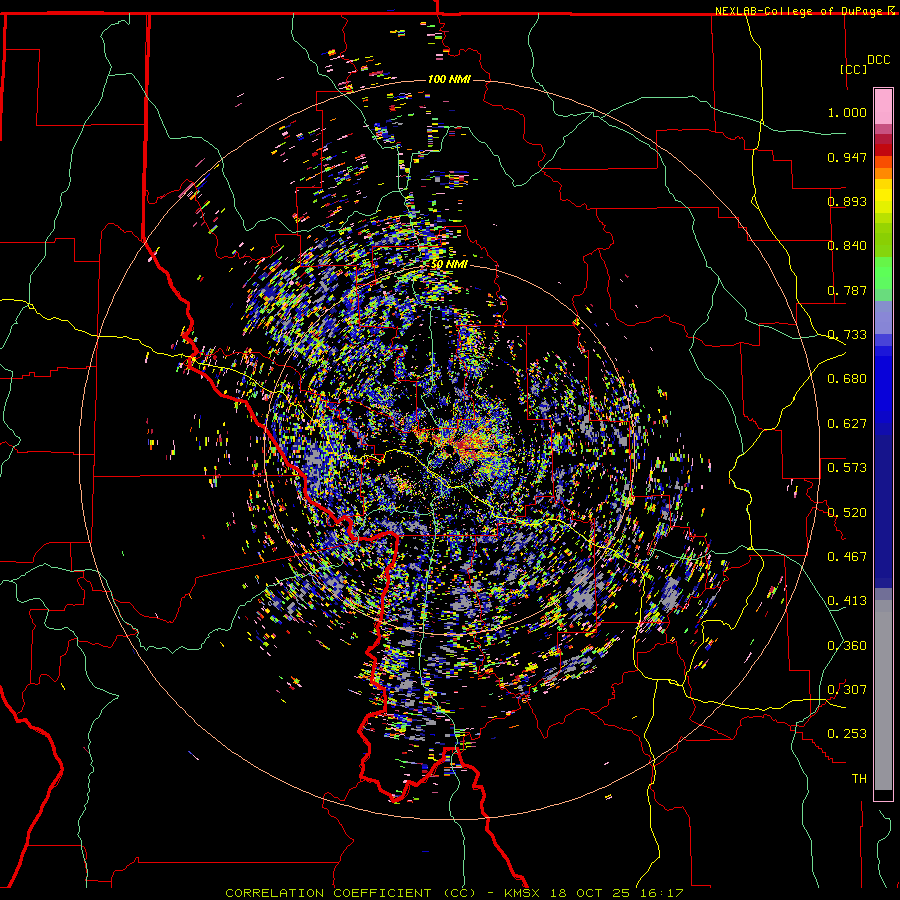
Task: Pick the red color band beside 0.947
Action: pos(883,150)
